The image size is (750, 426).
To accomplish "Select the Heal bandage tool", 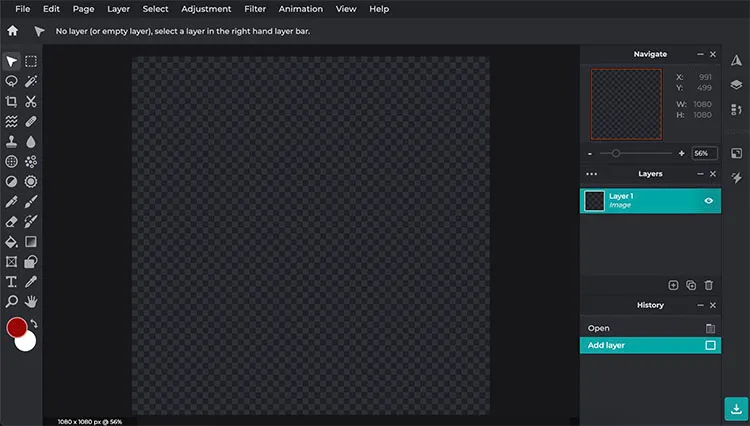I will coord(31,121).
